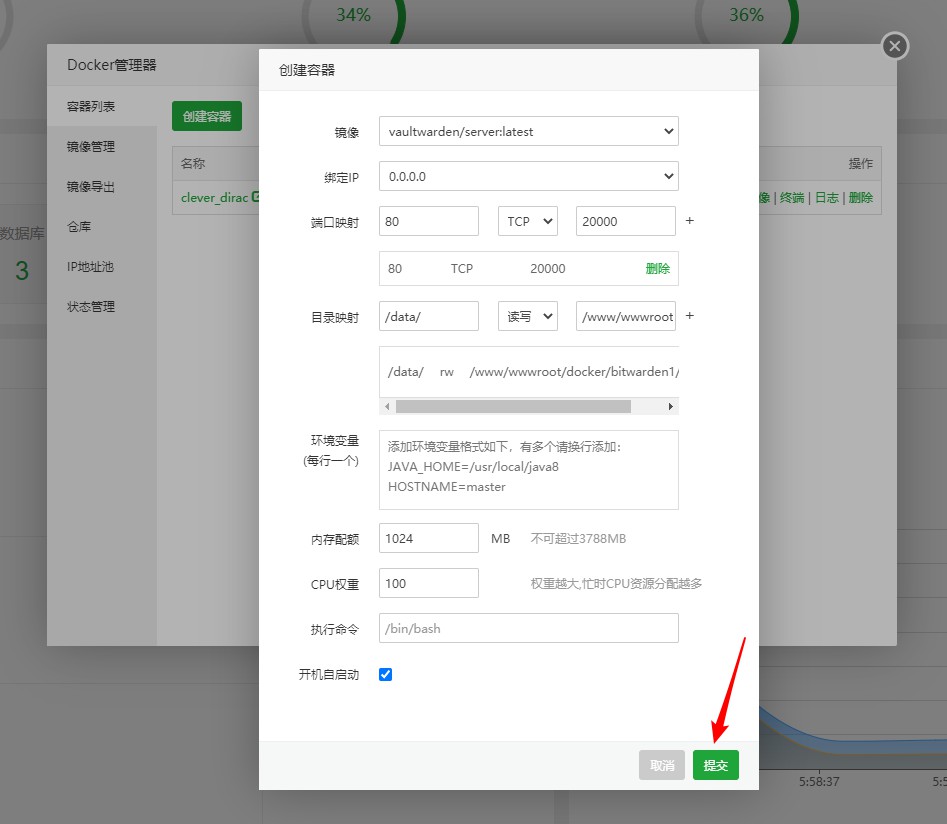Open the TCP protocol dropdown
This screenshot has height=824, width=947.
pyautogui.click(x=527, y=221)
